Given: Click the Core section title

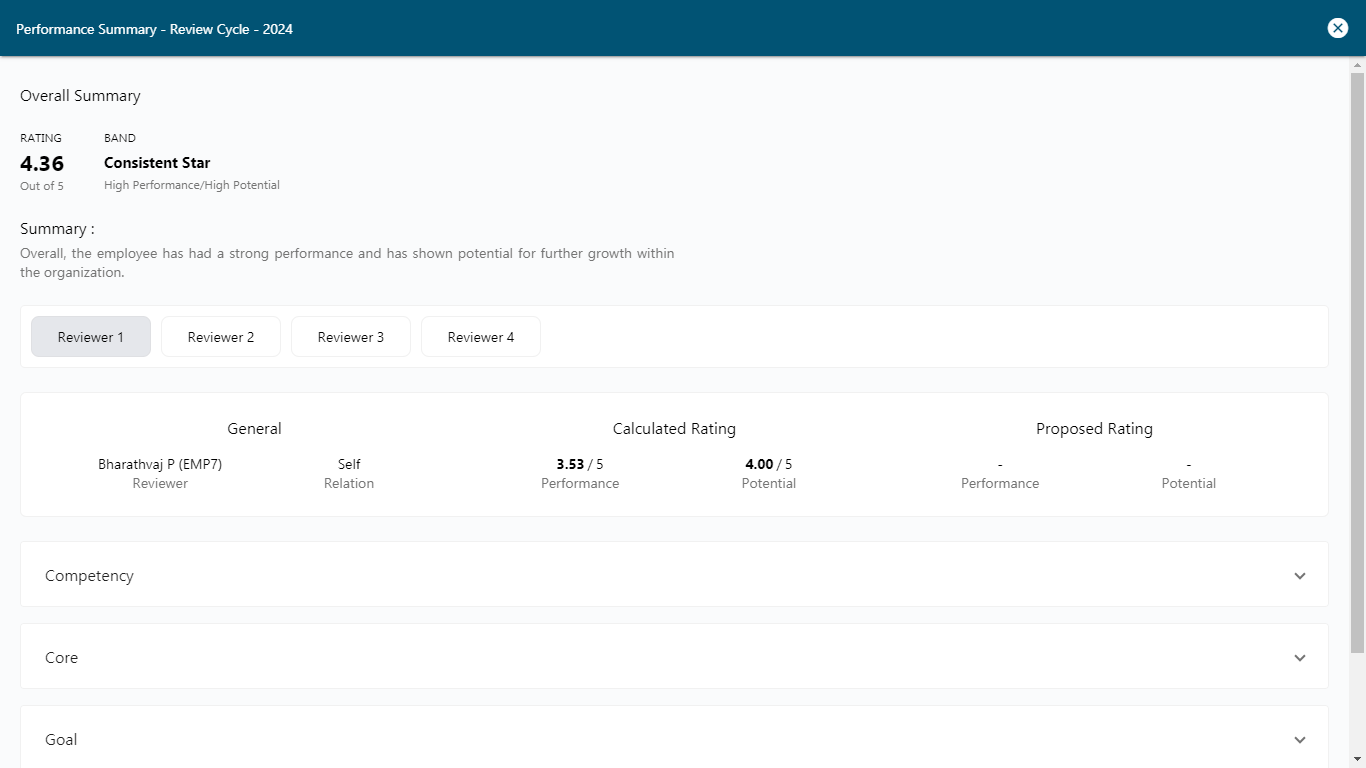Looking at the screenshot, I should pos(61,658).
